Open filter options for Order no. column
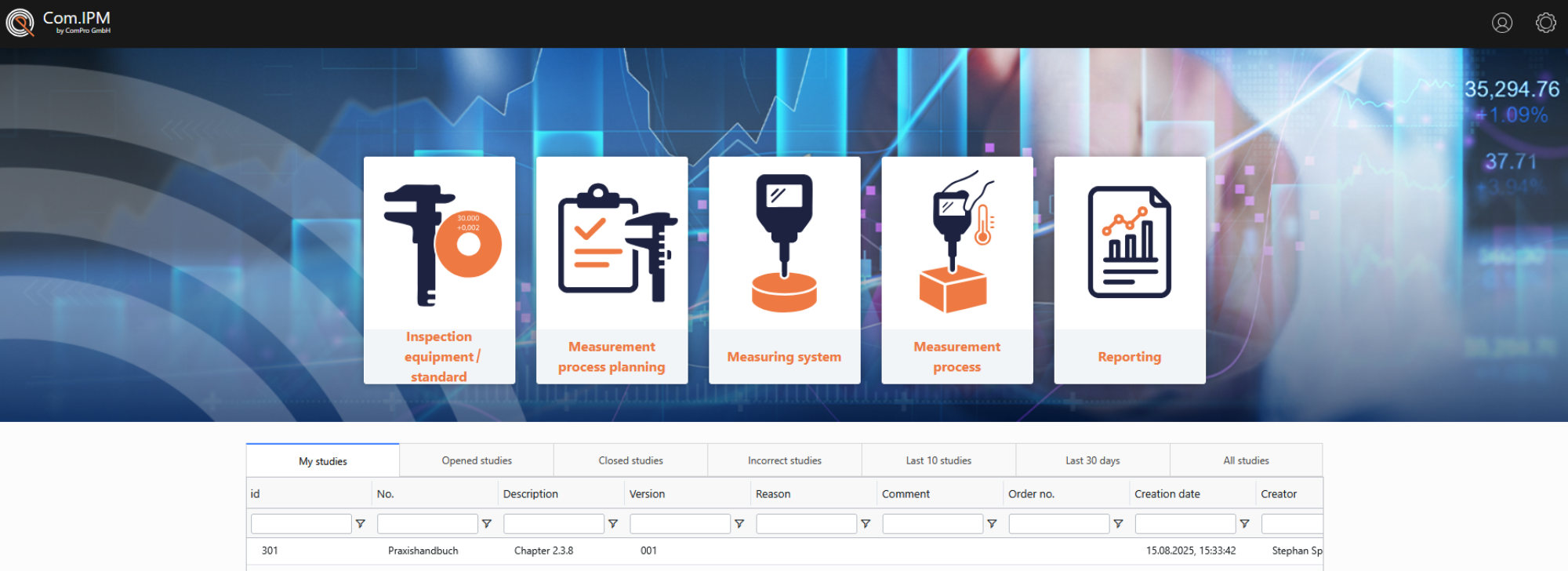Viewport: 1568px width, 571px height. pyautogui.click(x=1118, y=524)
